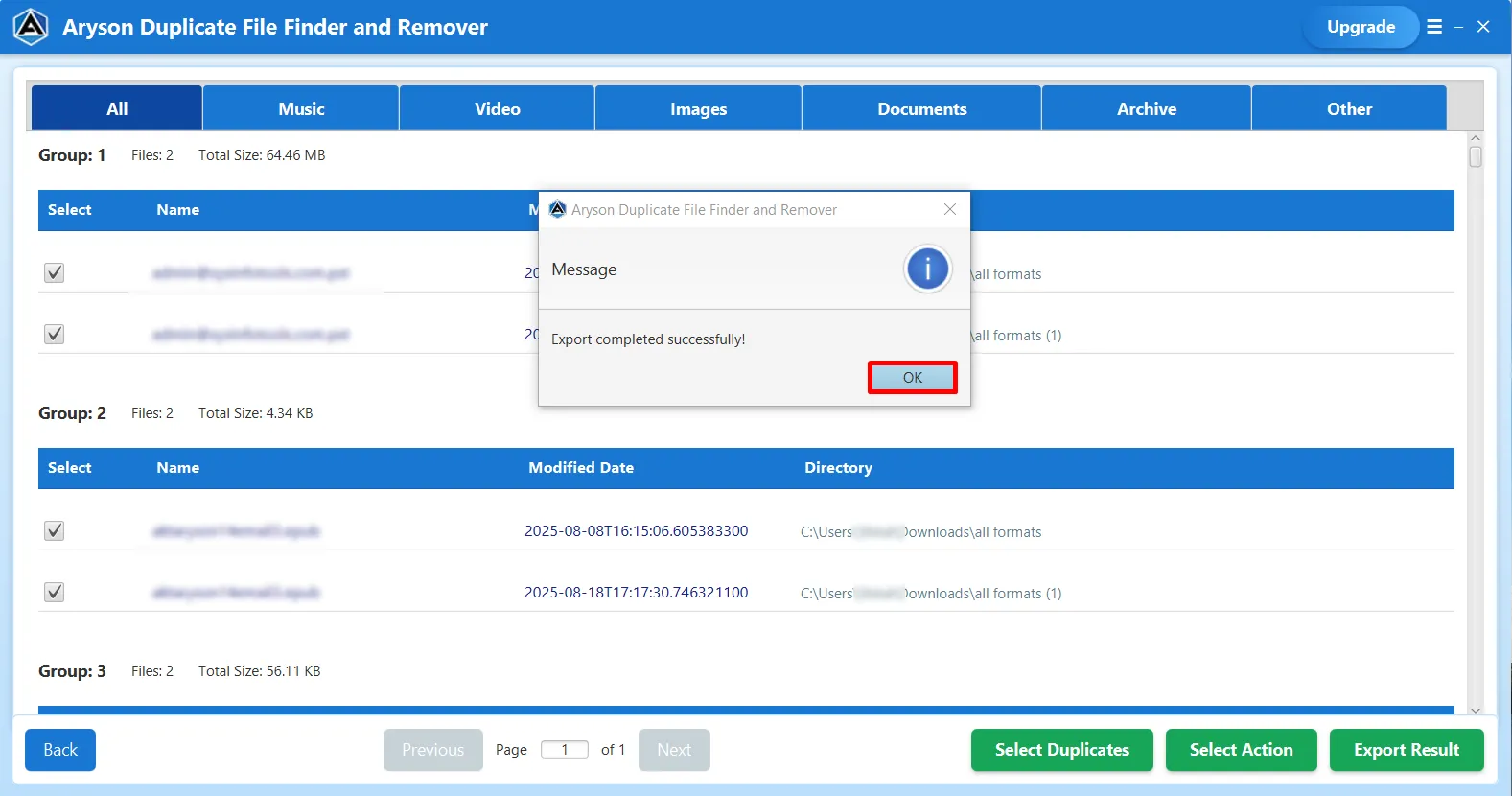Image resolution: width=1512 pixels, height=796 pixels.
Task: Uncheck the first file in Group 1
Action: click(x=55, y=273)
